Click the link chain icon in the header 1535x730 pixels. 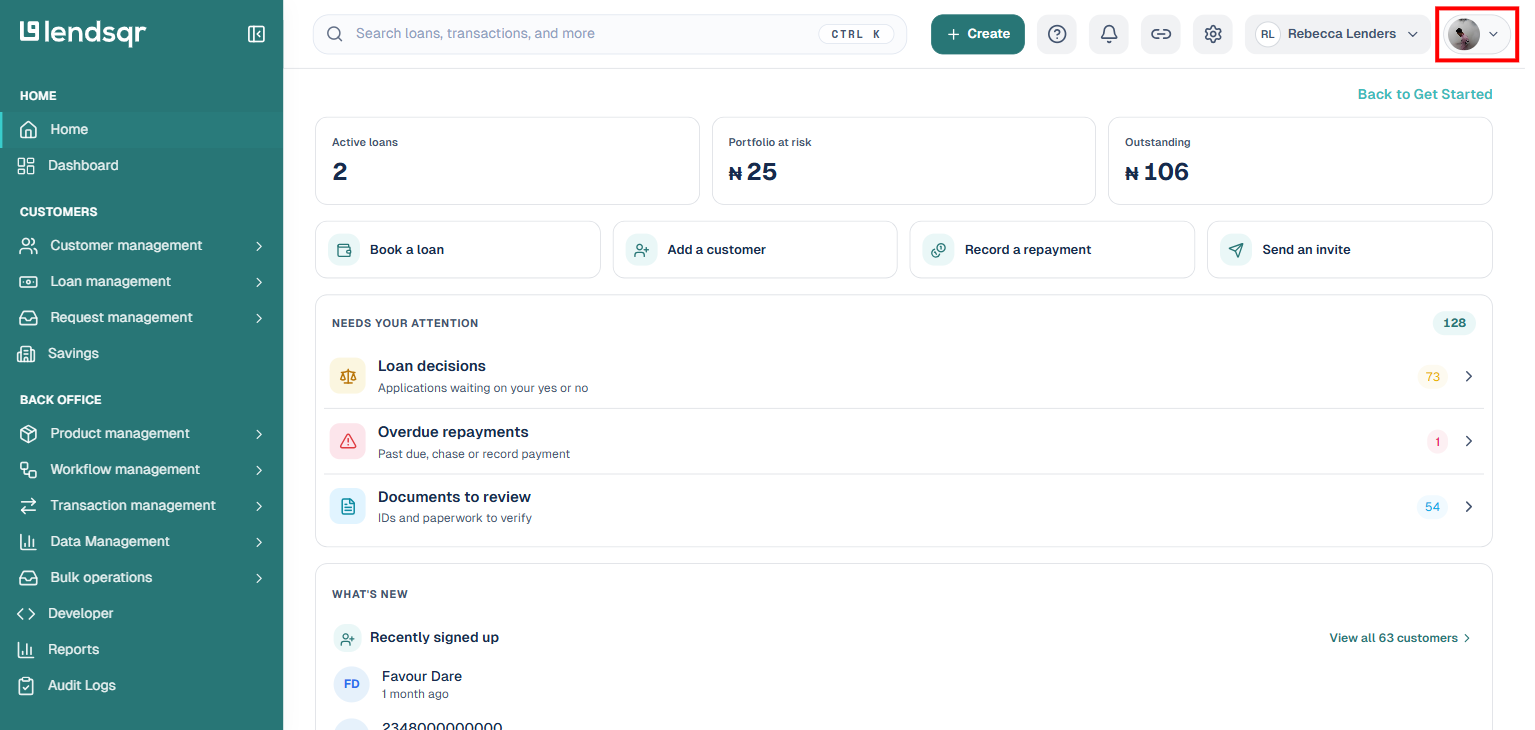click(x=1161, y=34)
